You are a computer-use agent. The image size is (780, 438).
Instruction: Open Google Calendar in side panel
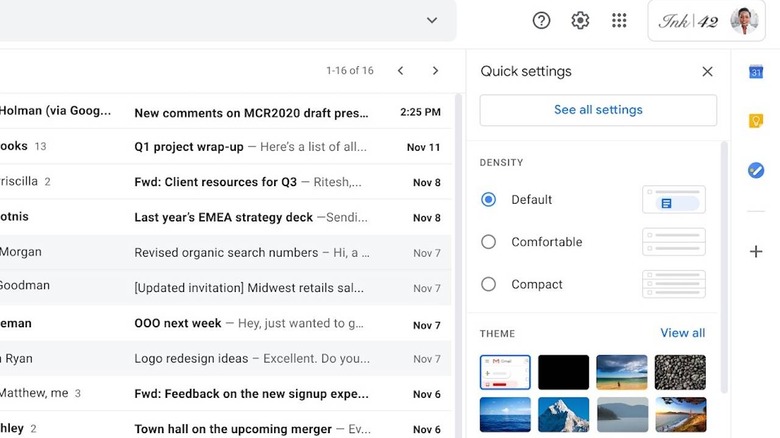coord(756,72)
